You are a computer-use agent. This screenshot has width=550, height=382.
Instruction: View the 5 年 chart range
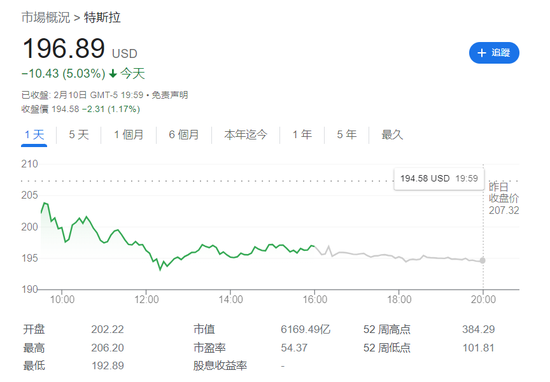(347, 135)
